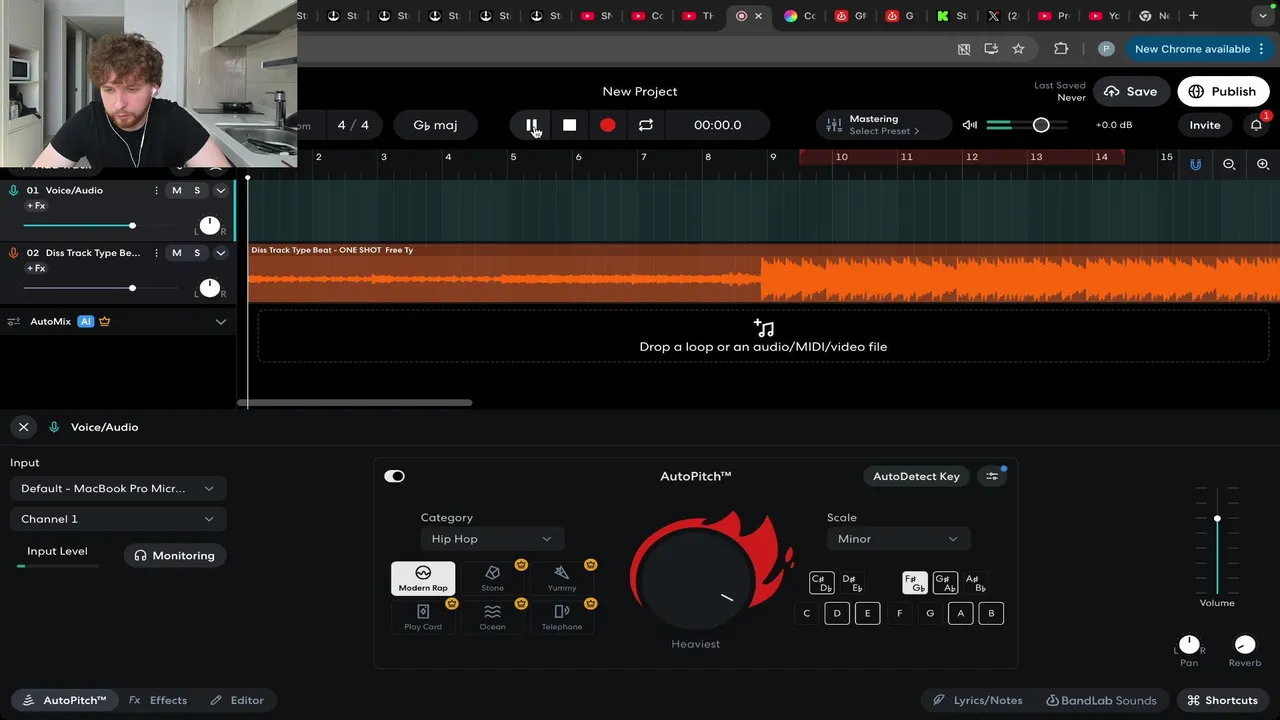Open the Shortcuts panel
The image size is (1280, 720).
click(x=1222, y=700)
